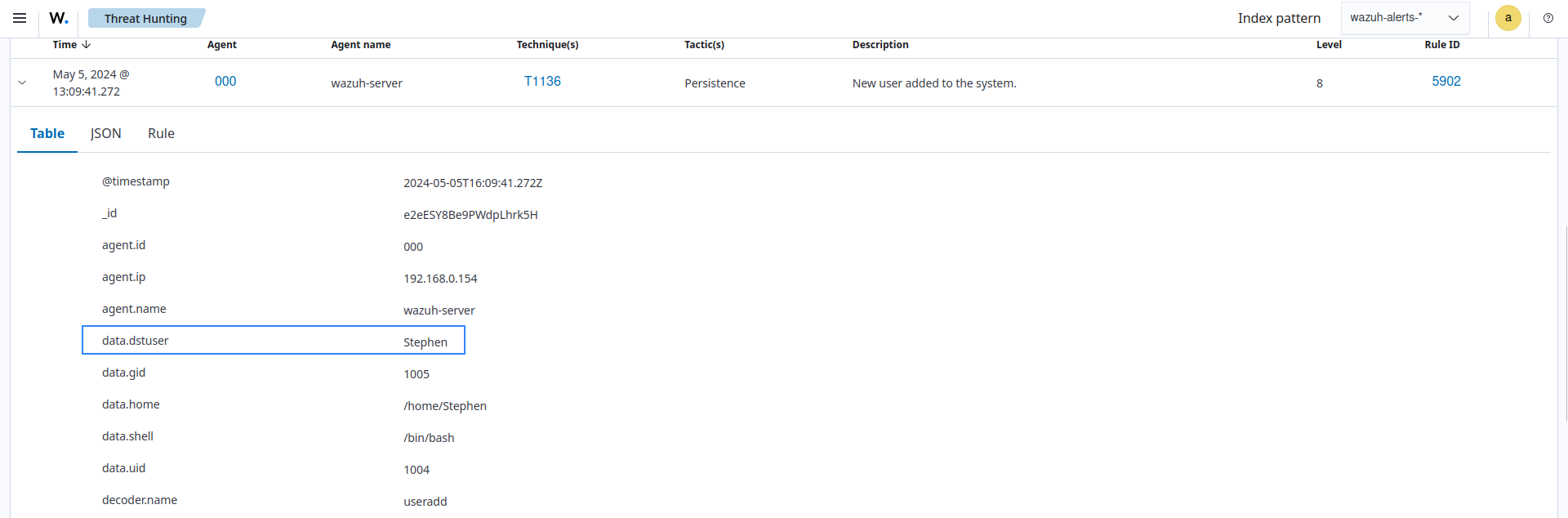
Task: Switch to the JSON tab
Action: (x=105, y=134)
